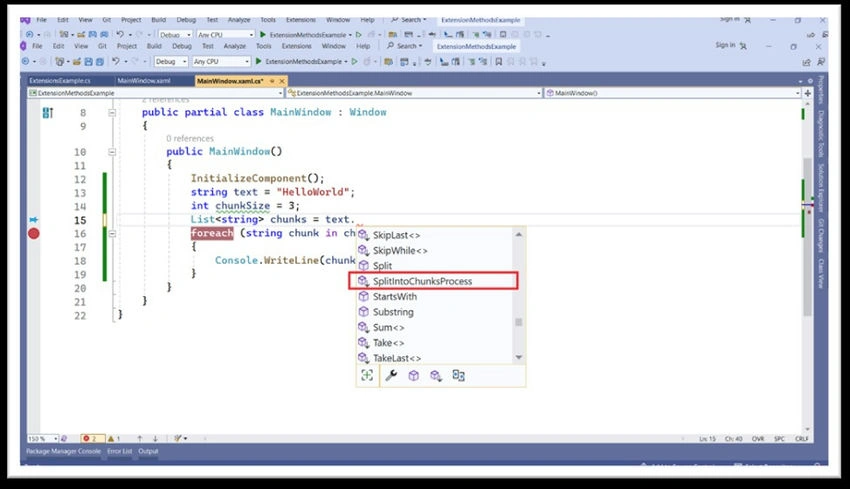Click the OVR overtype indicator

pyautogui.click(x=758, y=439)
